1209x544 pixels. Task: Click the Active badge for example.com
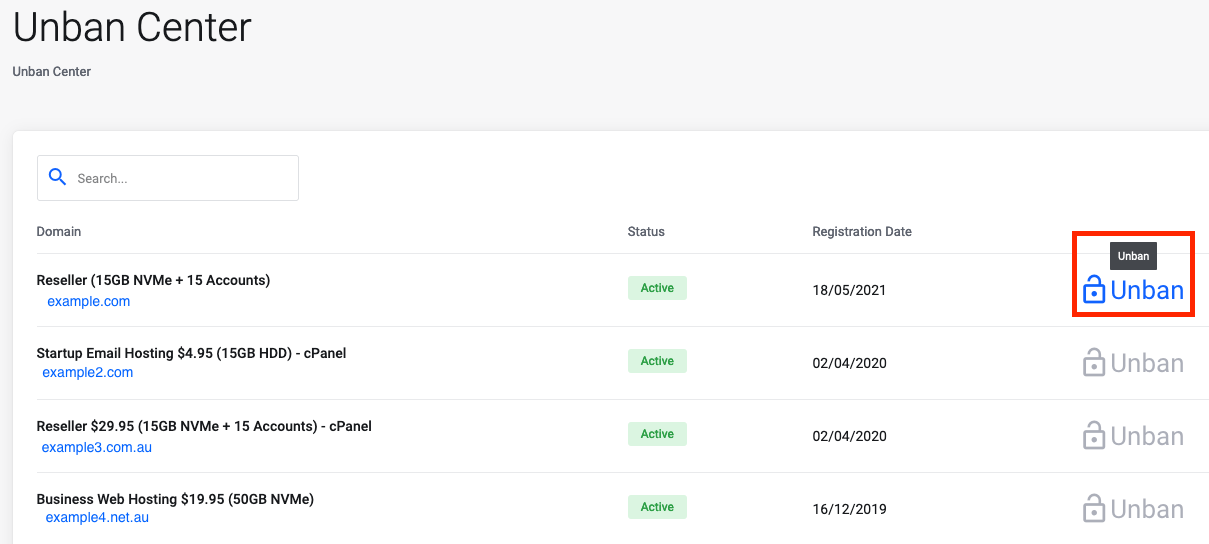tap(657, 288)
